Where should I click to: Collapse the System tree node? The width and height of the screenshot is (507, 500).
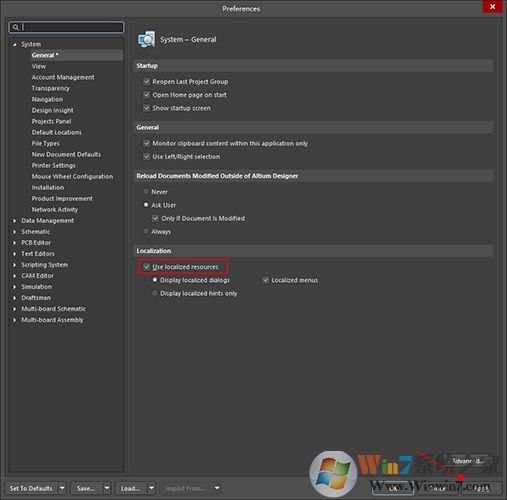point(15,44)
